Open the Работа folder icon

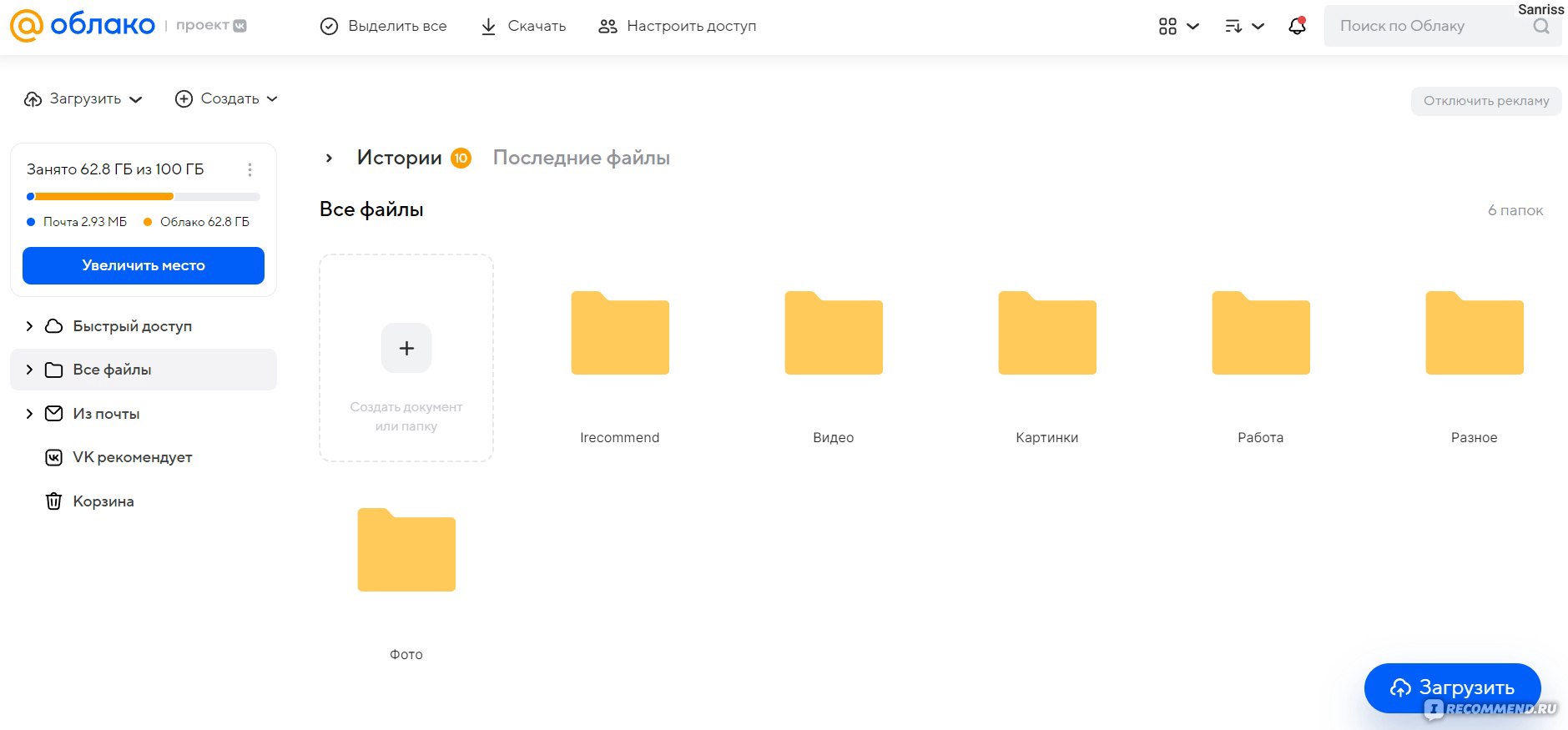tap(1261, 333)
